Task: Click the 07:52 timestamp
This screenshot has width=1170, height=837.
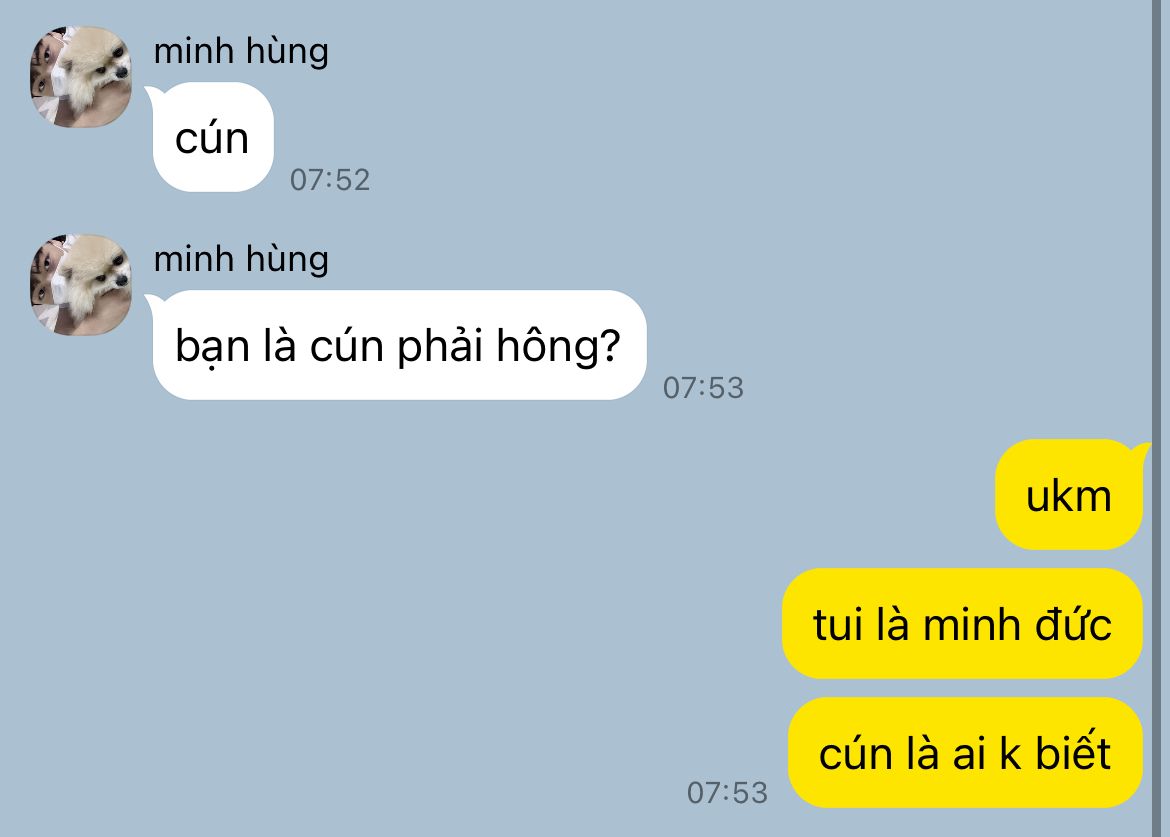Action: 330,180
